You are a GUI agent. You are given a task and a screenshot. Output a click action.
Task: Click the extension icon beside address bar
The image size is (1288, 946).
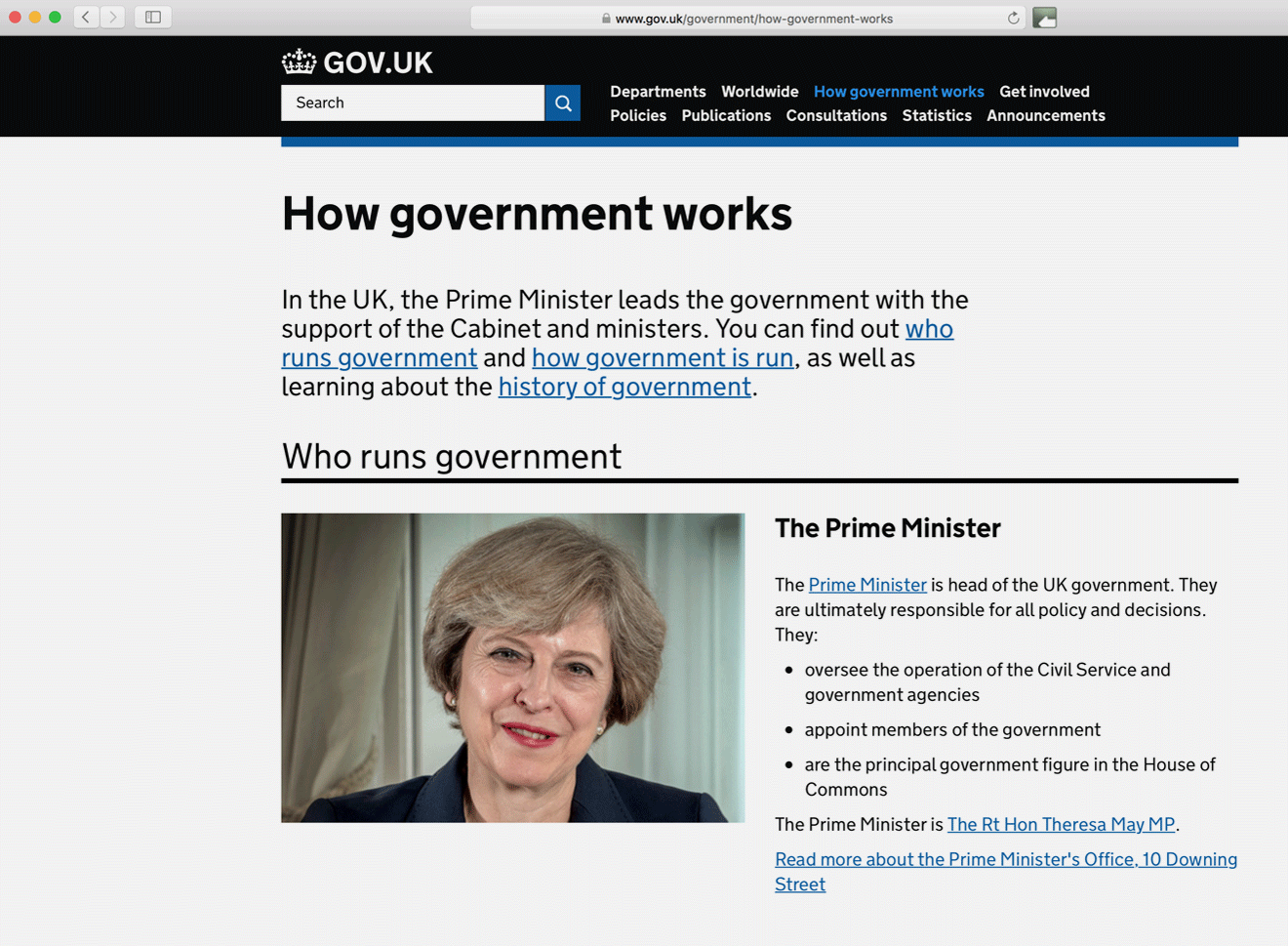[x=1044, y=19]
